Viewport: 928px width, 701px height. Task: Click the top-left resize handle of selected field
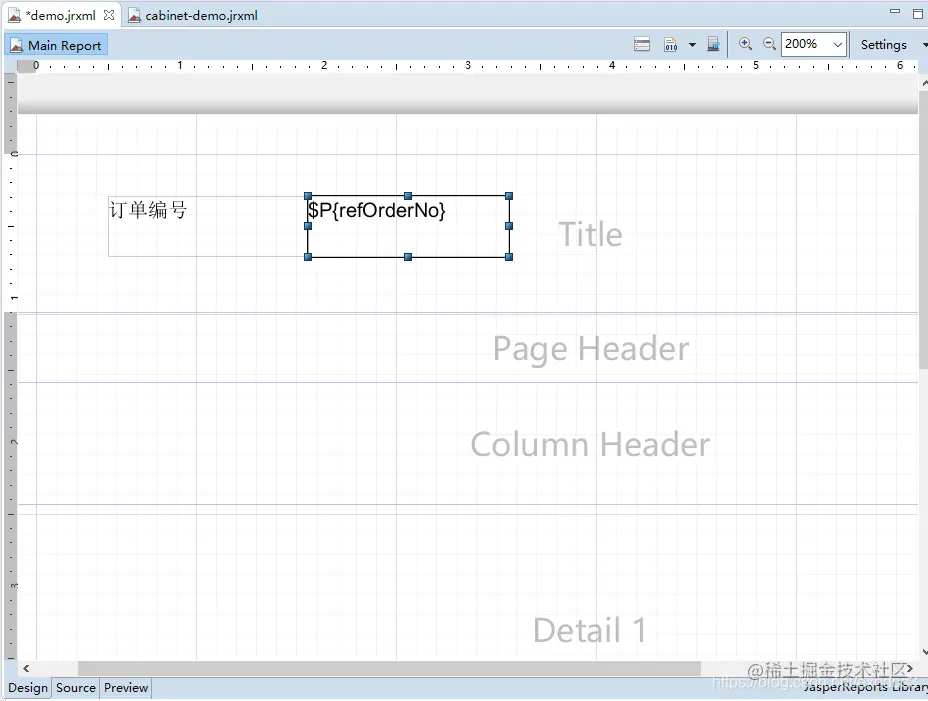pyautogui.click(x=308, y=196)
